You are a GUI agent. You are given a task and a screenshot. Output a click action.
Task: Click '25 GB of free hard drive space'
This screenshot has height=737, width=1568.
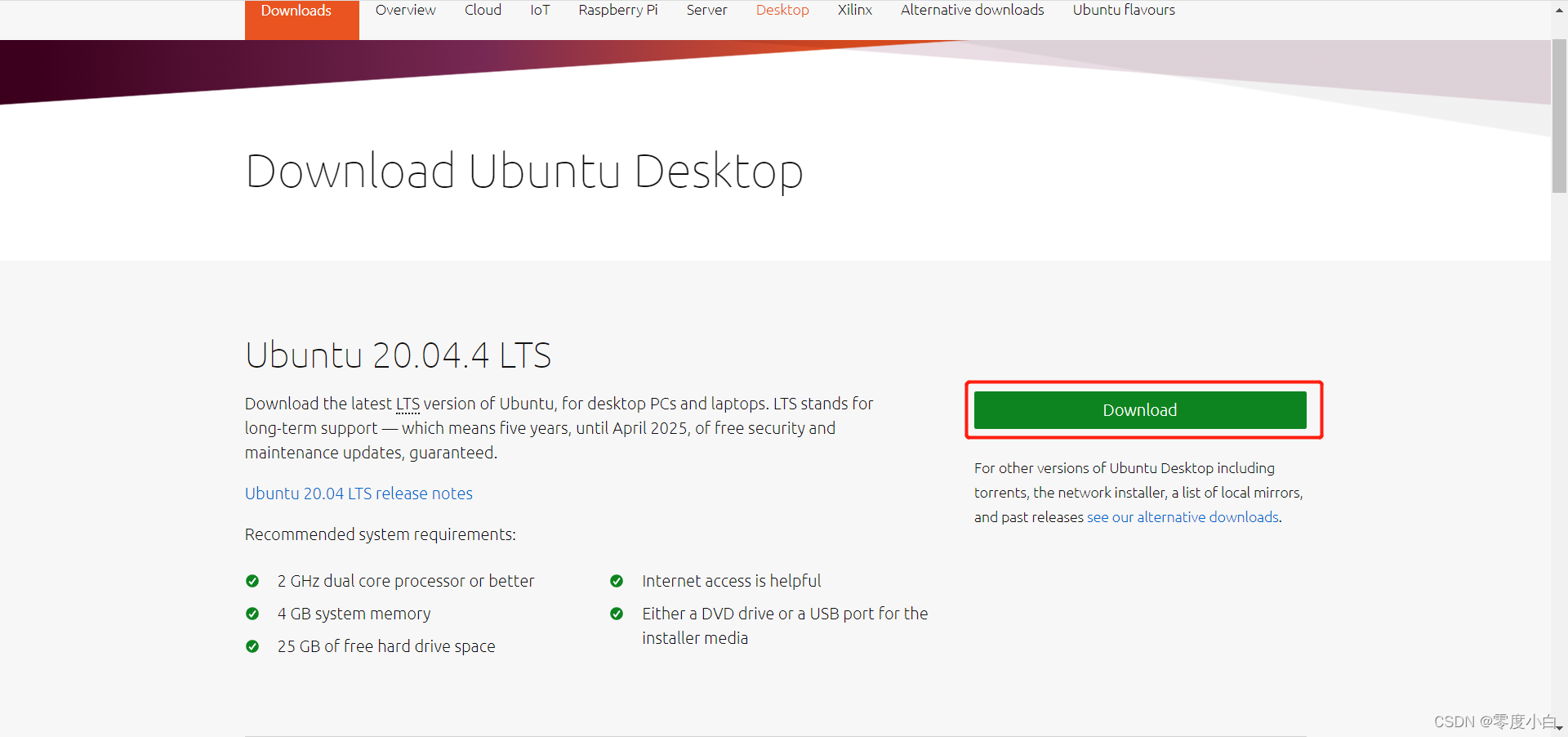(x=386, y=646)
